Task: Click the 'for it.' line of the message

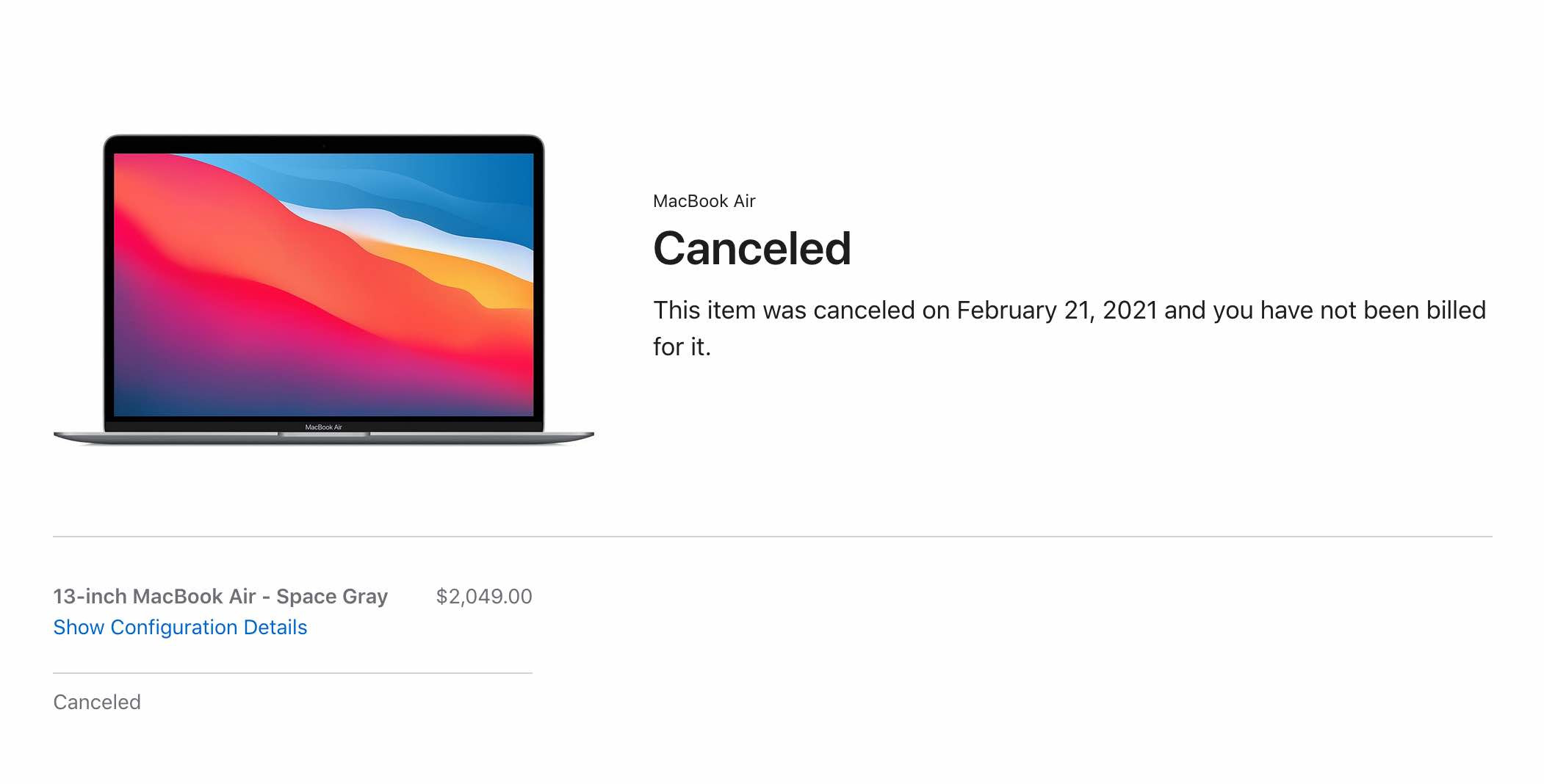Action: click(x=682, y=347)
